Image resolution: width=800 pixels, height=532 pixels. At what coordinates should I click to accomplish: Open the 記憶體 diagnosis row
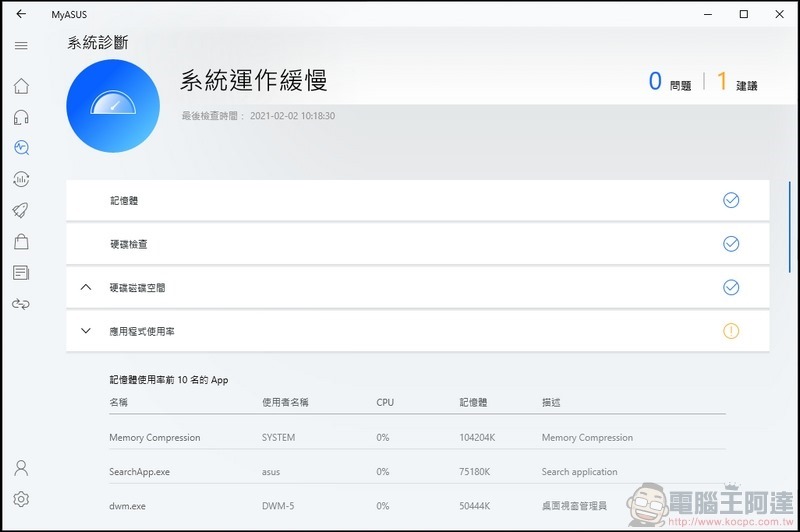coord(417,200)
